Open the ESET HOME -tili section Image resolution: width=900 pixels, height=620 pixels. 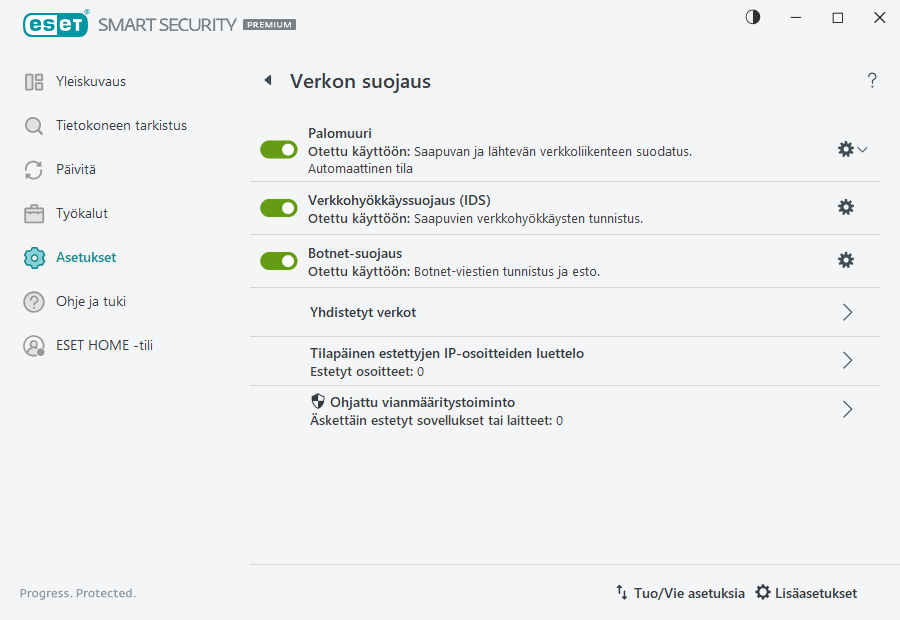point(34,347)
